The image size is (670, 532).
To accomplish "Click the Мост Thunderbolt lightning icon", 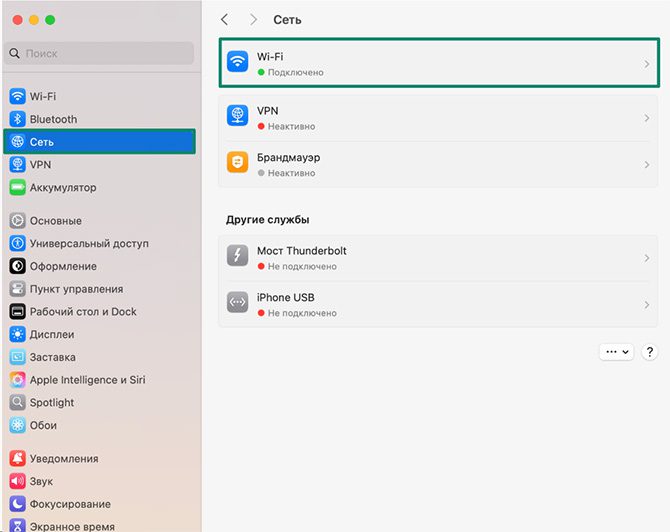I will point(238,256).
